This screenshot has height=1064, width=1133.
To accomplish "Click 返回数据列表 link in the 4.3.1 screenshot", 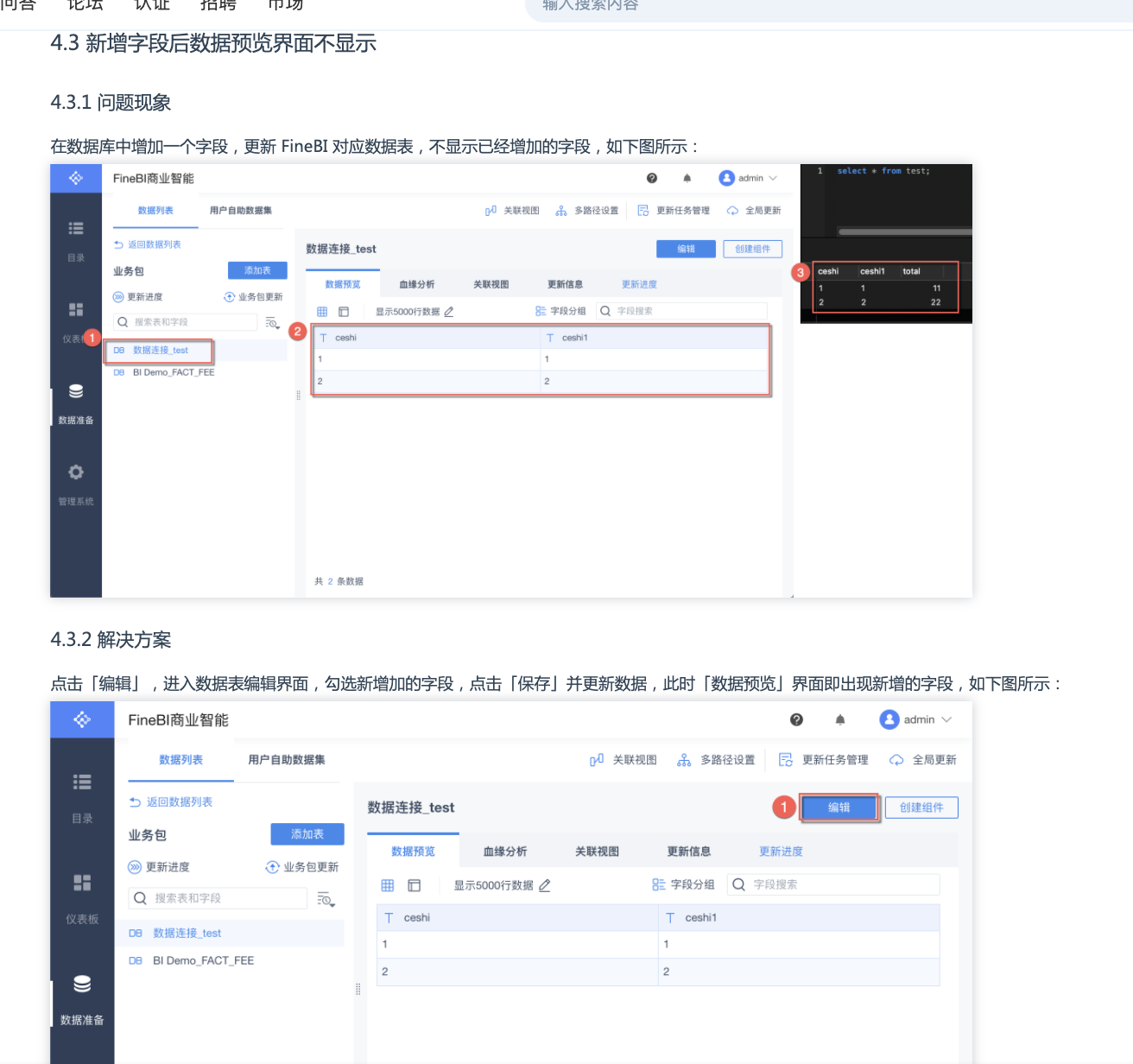I will 148,244.
